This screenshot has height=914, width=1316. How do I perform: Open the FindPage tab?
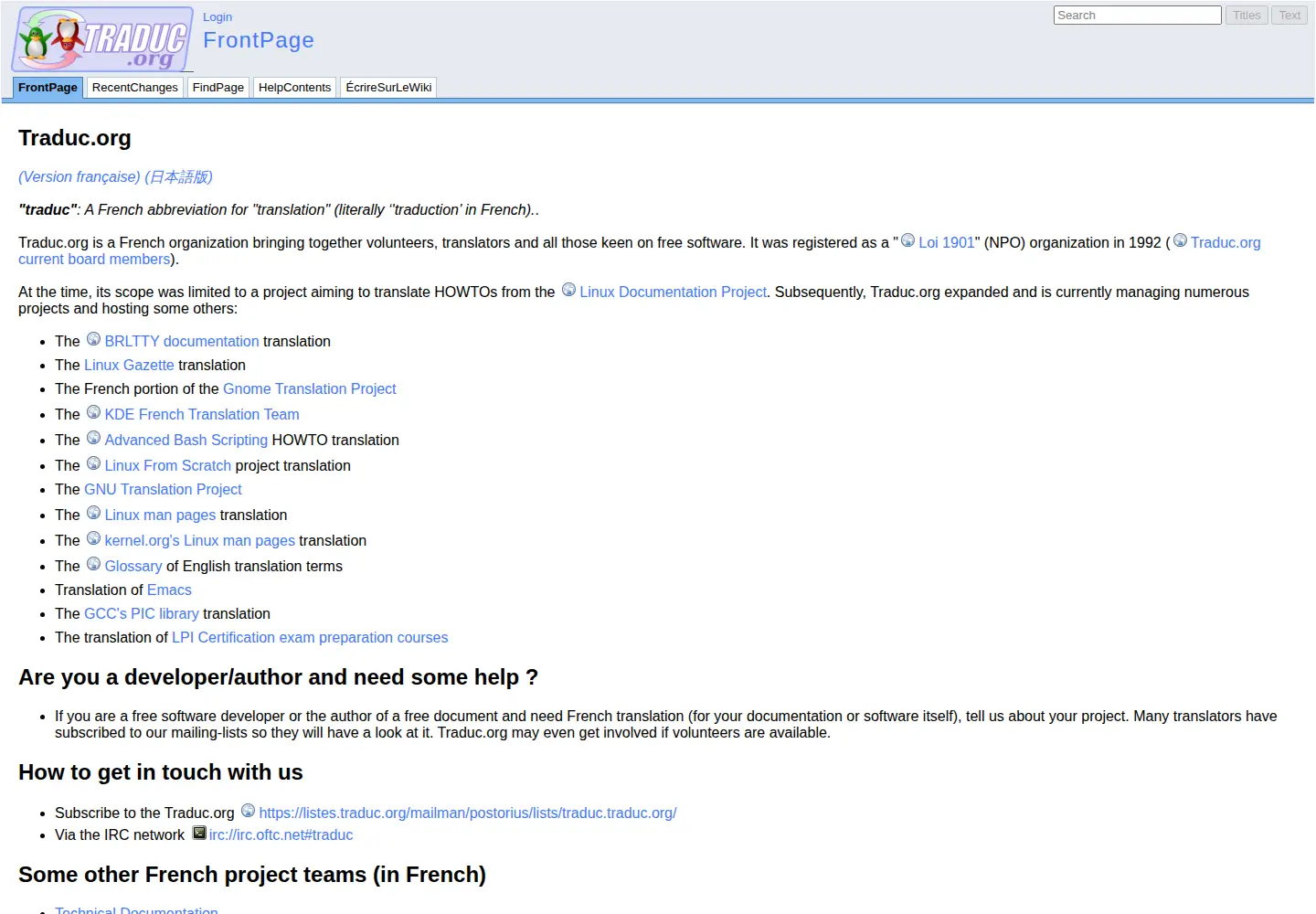[218, 88]
